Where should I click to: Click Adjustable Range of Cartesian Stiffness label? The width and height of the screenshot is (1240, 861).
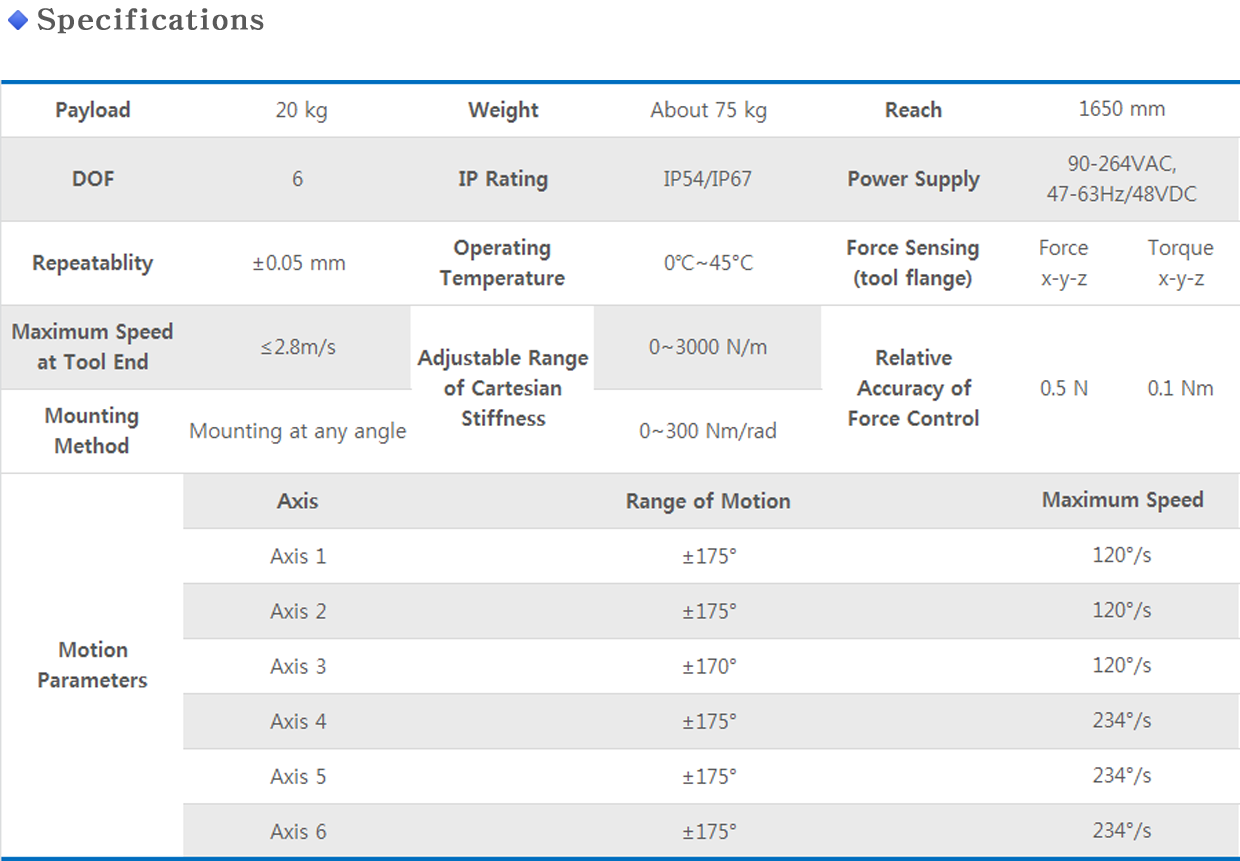[503, 388]
